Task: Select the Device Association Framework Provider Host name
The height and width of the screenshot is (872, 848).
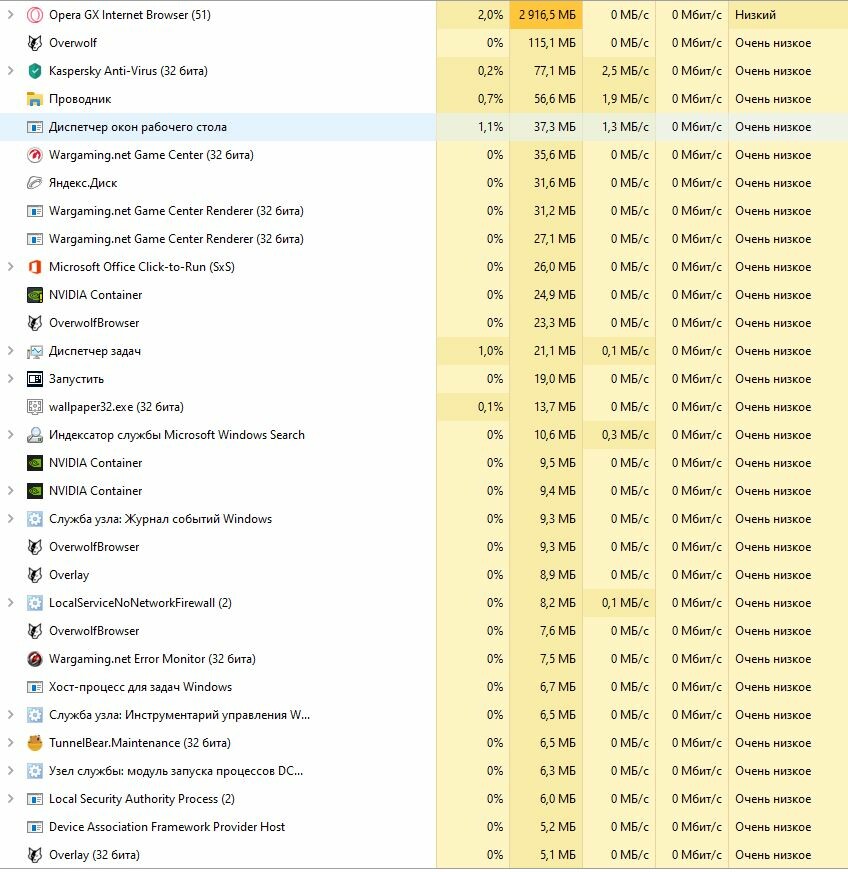Action: (167, 827)
